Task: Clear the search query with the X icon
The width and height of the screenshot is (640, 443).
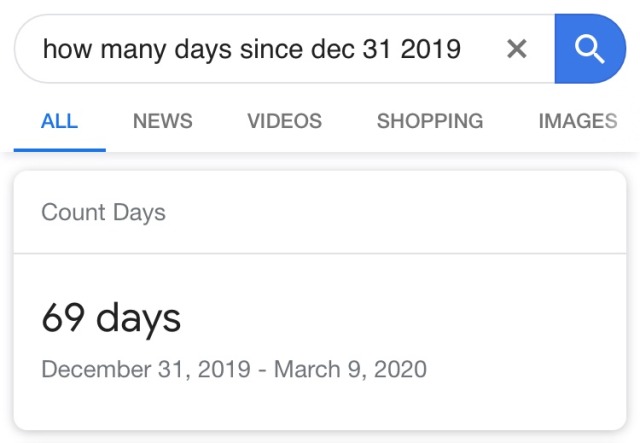Action: pyautogui.click(x=517, y=49)
